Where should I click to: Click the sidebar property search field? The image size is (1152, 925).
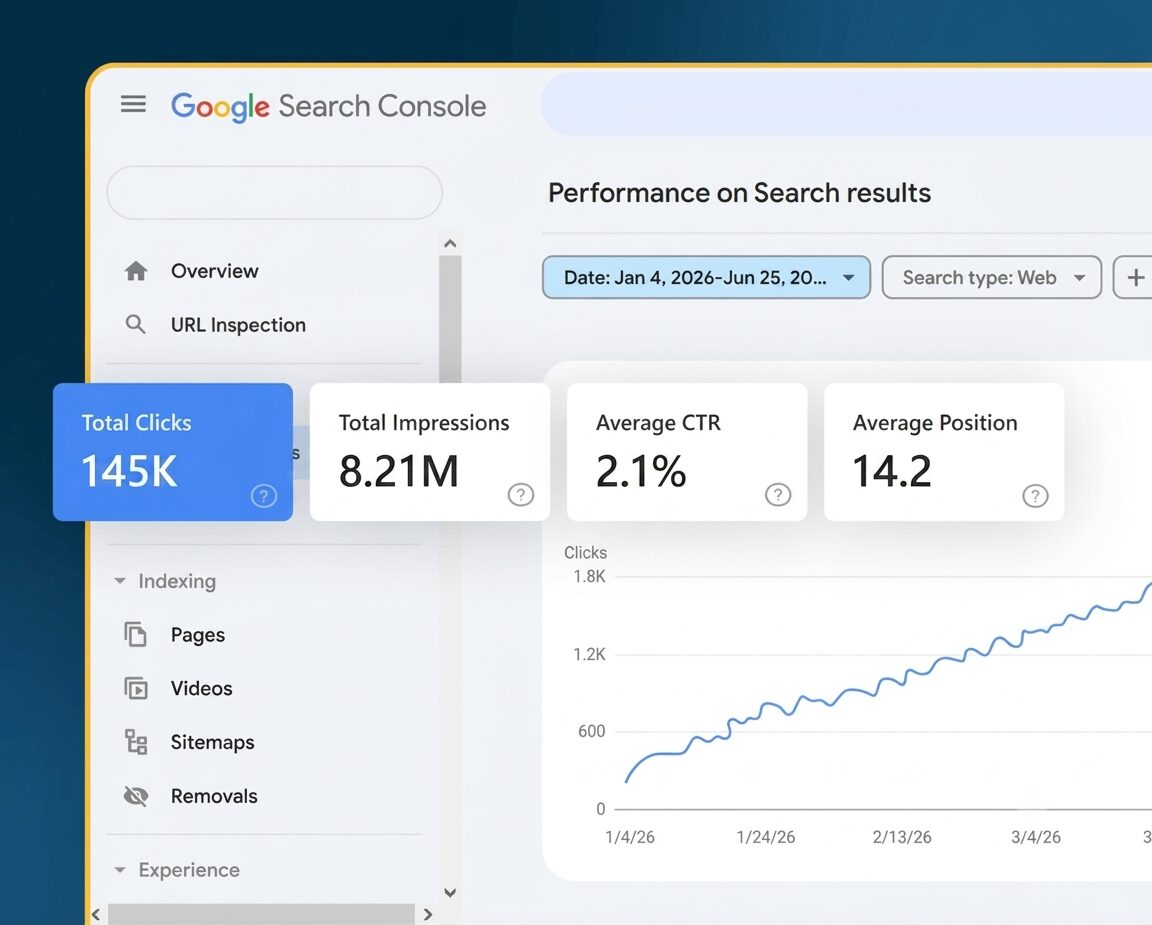point(275,192)
